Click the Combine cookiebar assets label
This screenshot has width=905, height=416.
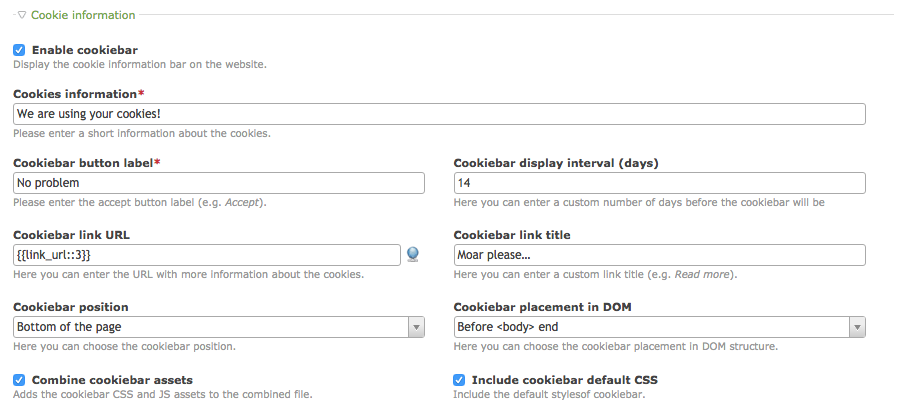coord(112,380)
